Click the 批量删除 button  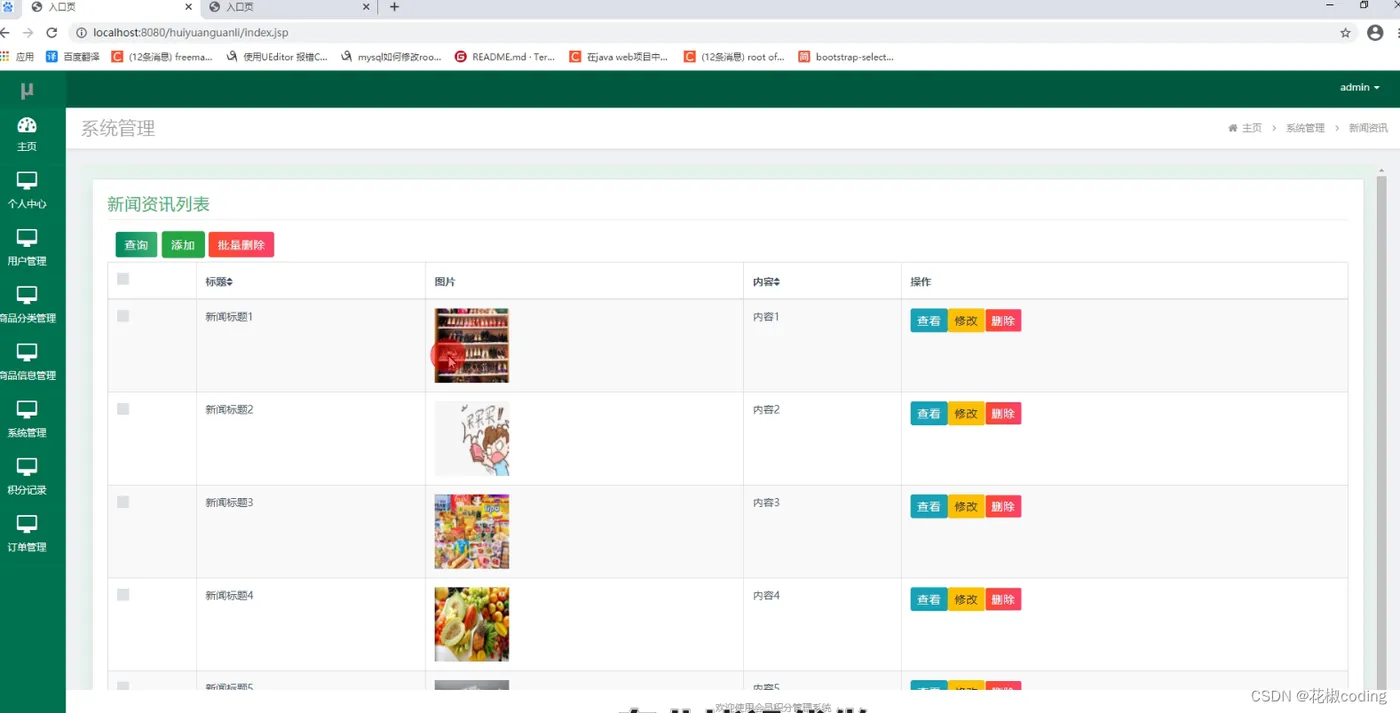click(241, 245)
